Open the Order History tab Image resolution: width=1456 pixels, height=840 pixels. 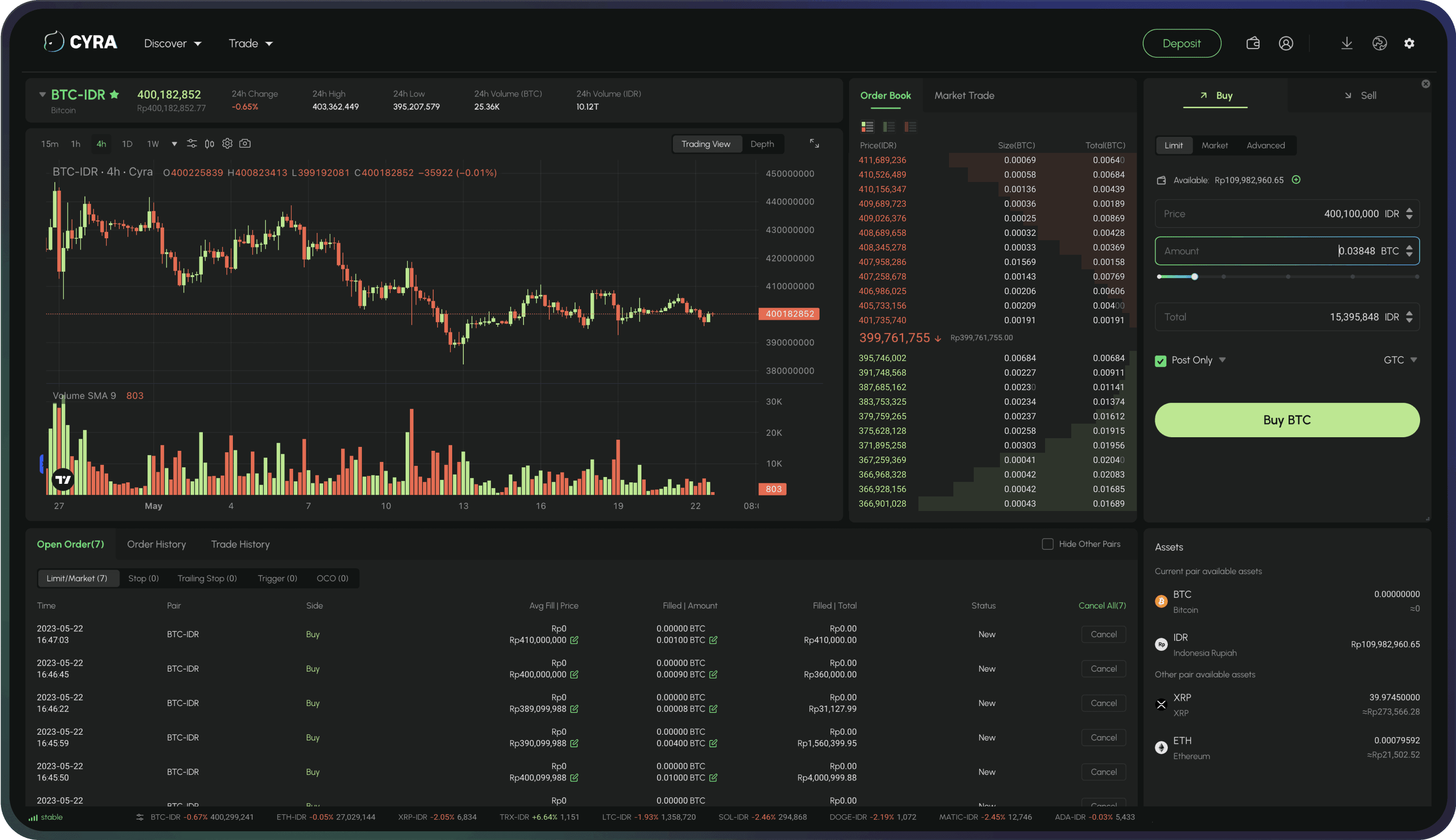tap(156, 544)
